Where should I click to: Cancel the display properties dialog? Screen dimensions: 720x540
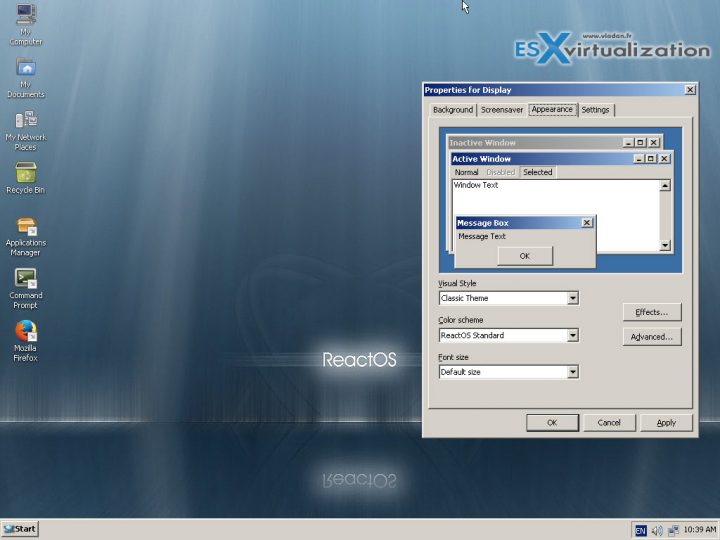coord(609,422)
